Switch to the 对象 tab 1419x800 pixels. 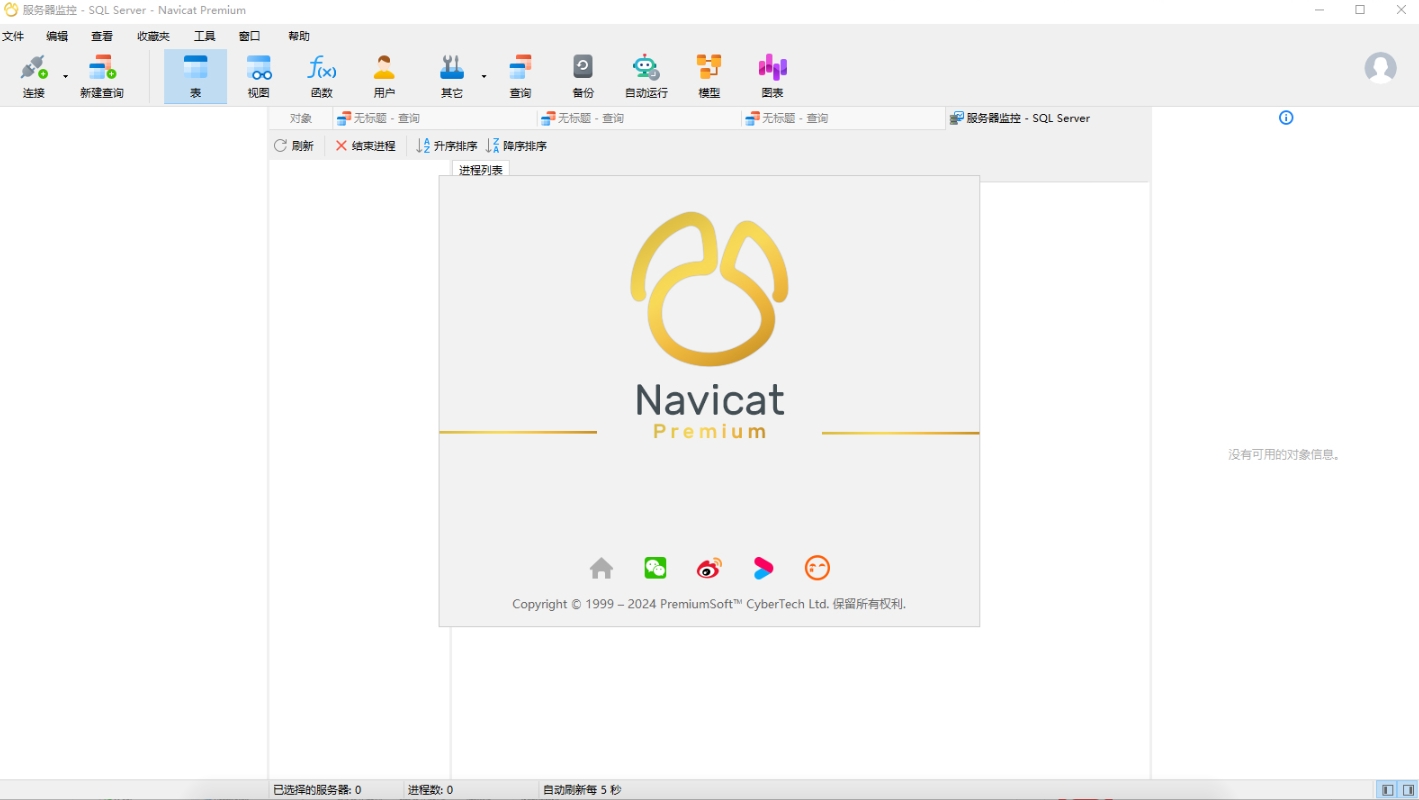click(x=300, y=118)
